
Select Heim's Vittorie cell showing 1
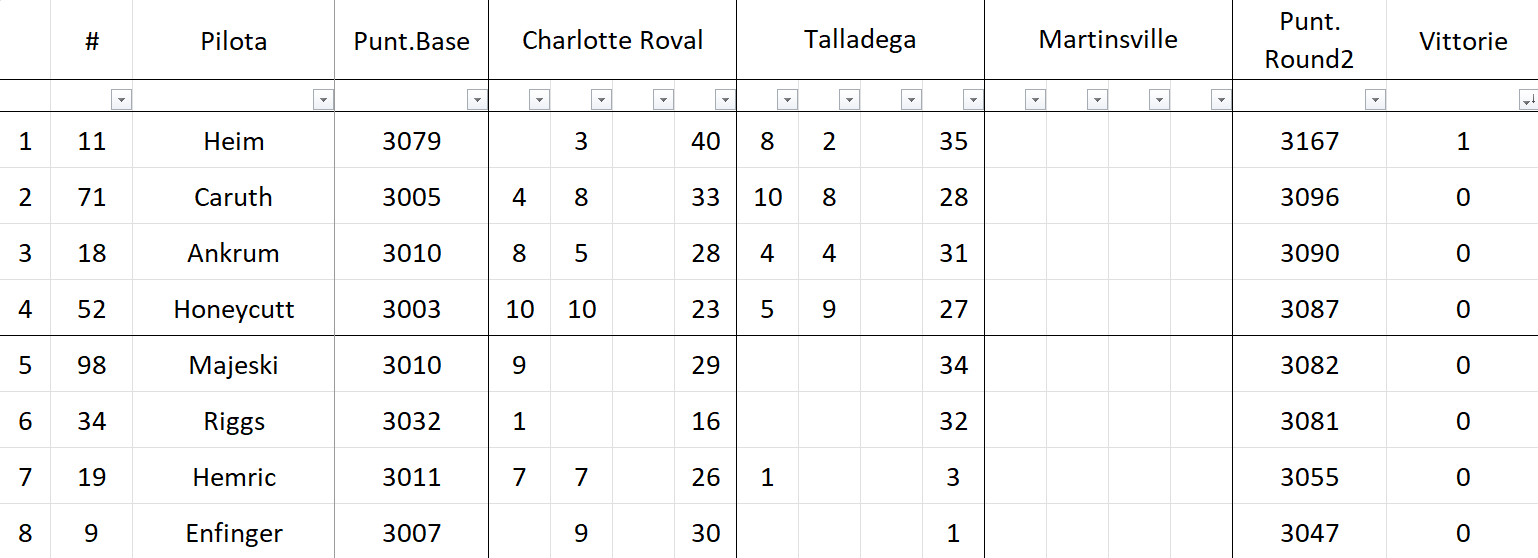(1462, 141)
